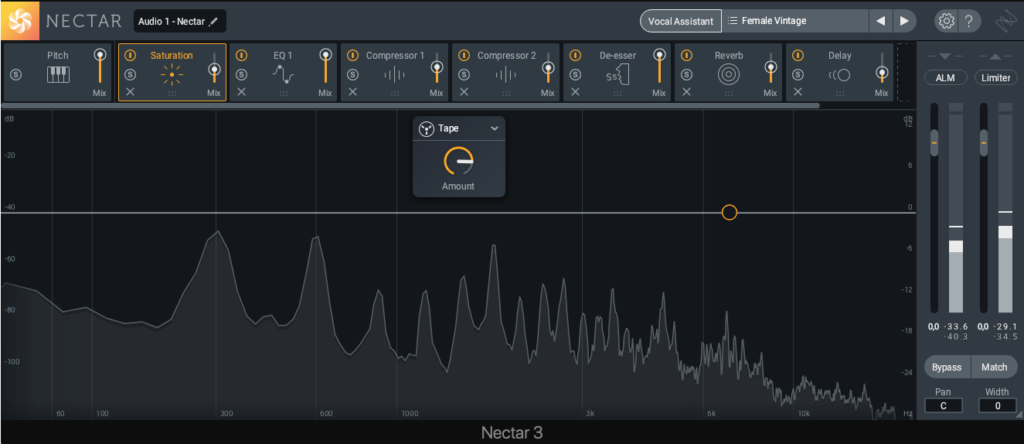The width and height of the screenshot is (1024, 444).
Task: Click the Width value field
Action: (x=997, y=405)
